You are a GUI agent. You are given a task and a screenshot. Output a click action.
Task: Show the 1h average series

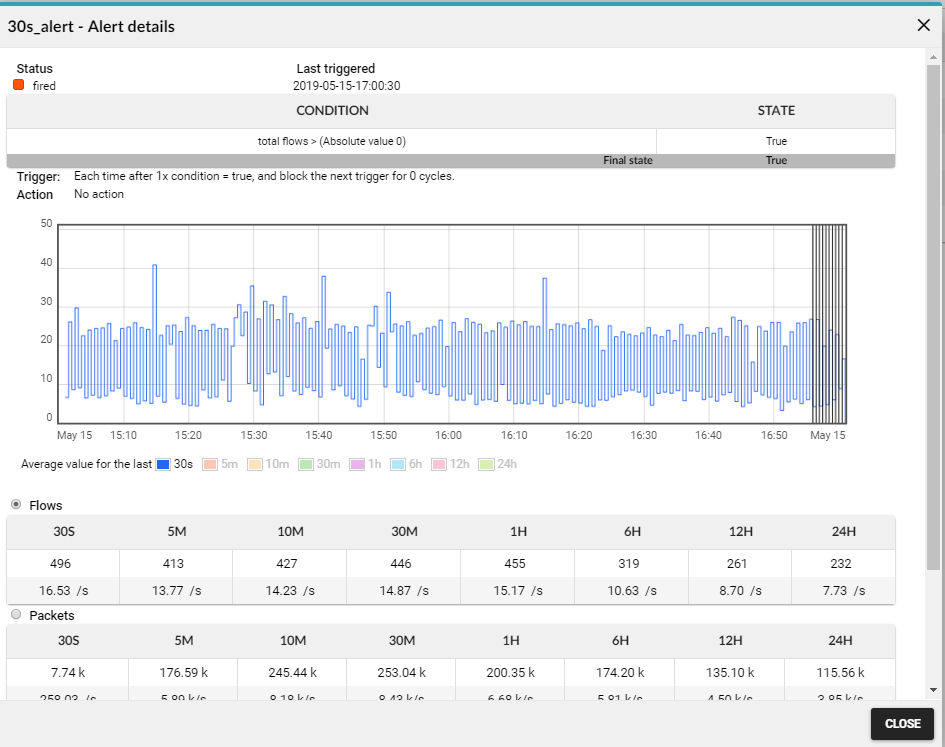click(356, 464)
